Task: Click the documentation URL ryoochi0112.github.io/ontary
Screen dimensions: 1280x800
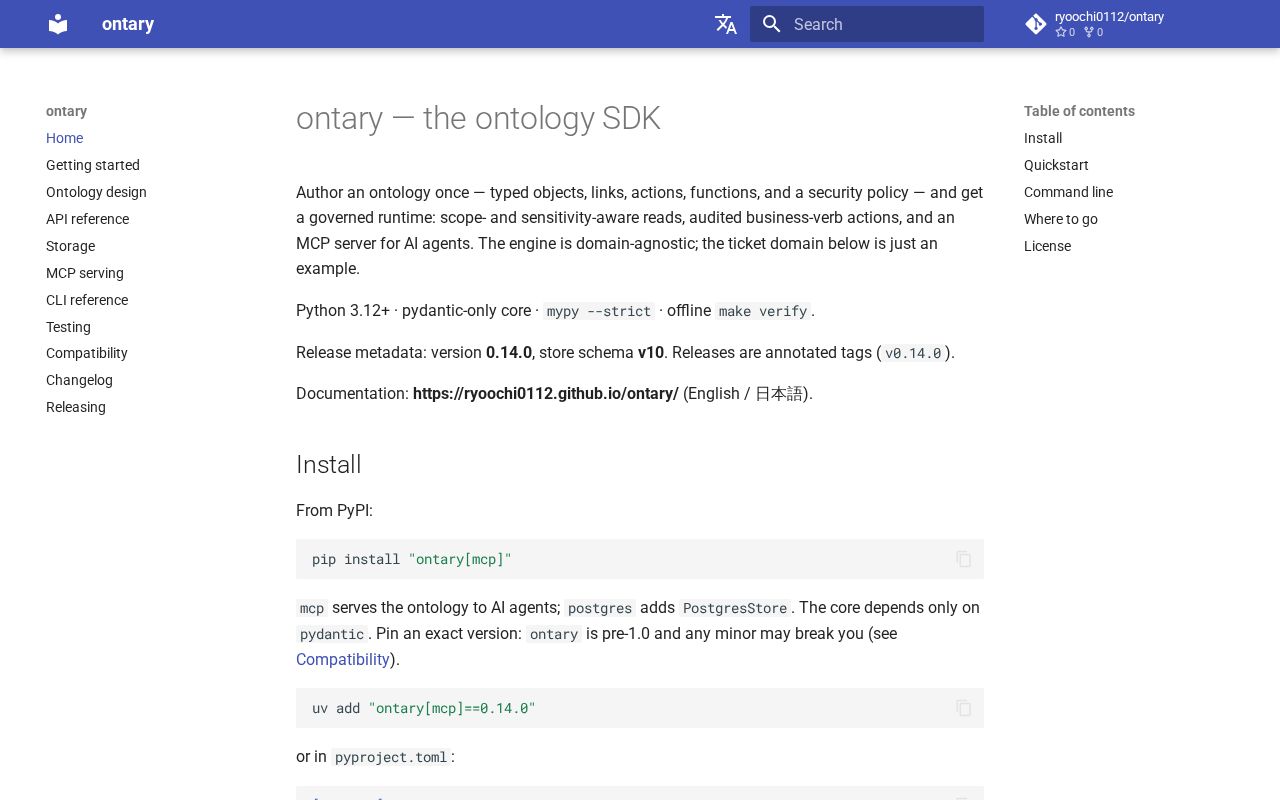Action: coord(546,393)
